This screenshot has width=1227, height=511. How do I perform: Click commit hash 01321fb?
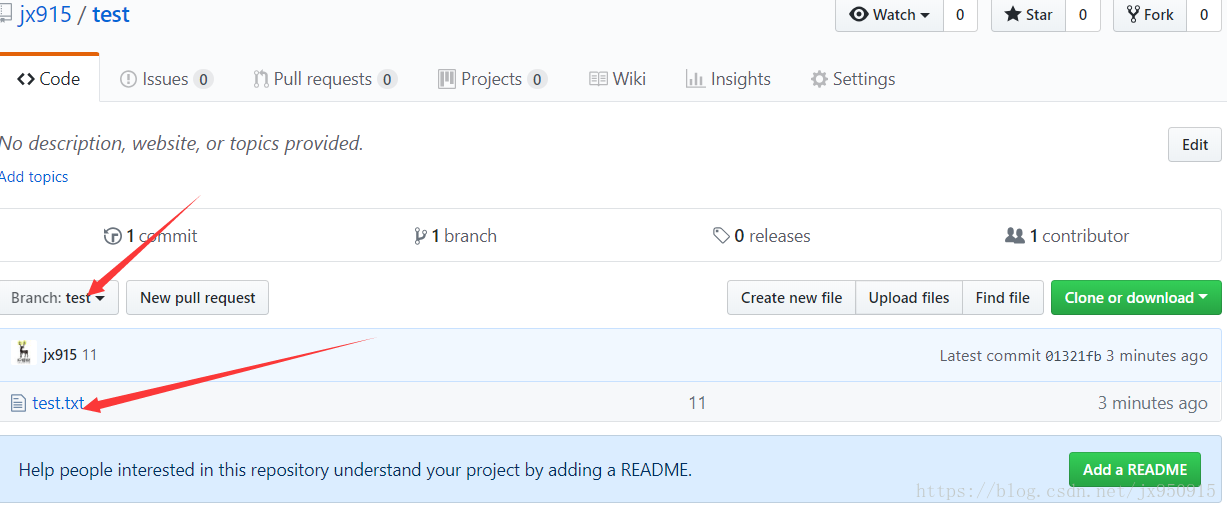tap(1073, 356)
